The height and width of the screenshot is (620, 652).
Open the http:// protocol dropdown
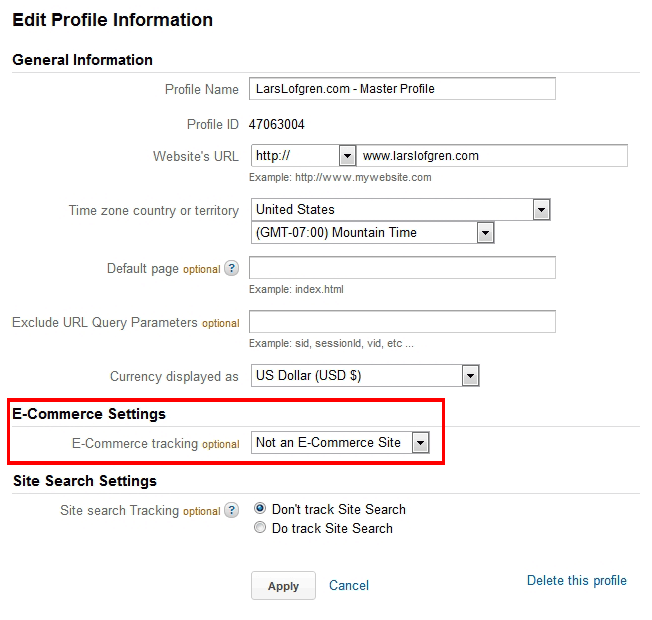click(x=304, y=156)
